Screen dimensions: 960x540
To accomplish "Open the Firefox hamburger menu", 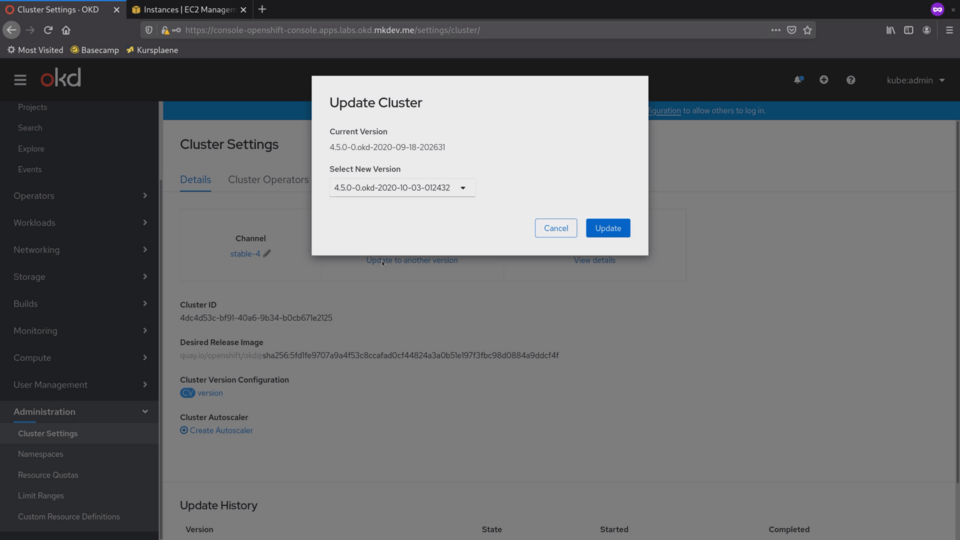I will (949, 29).
